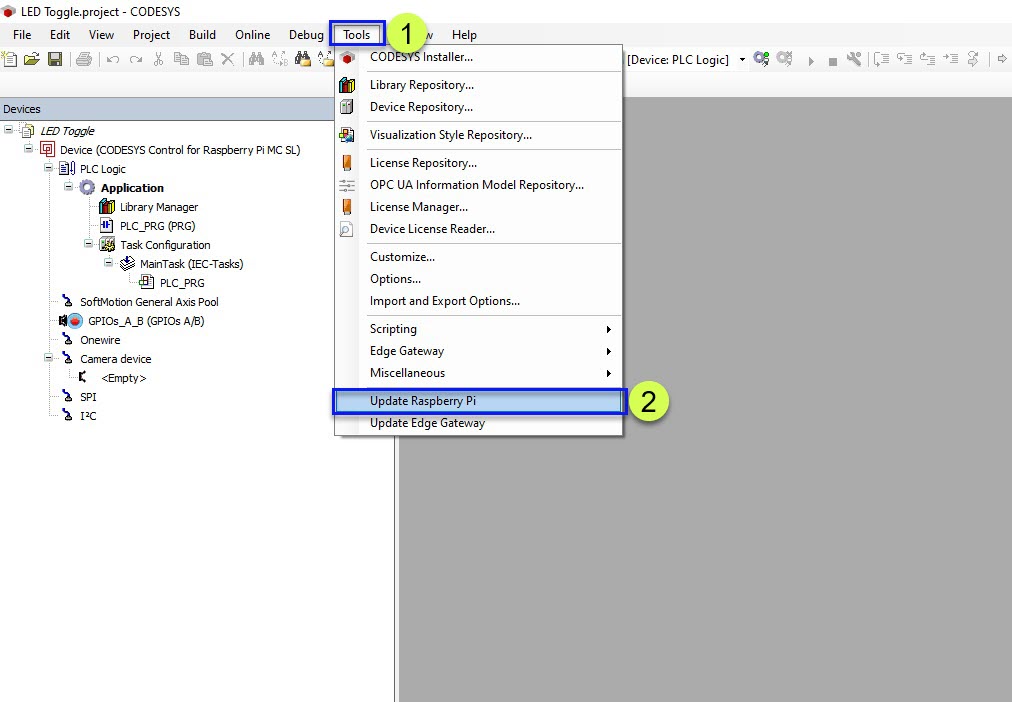Collapse the Camera device node
This screenshot has height=702, width=1012.
pyautogui.click(x=49, y=358)
